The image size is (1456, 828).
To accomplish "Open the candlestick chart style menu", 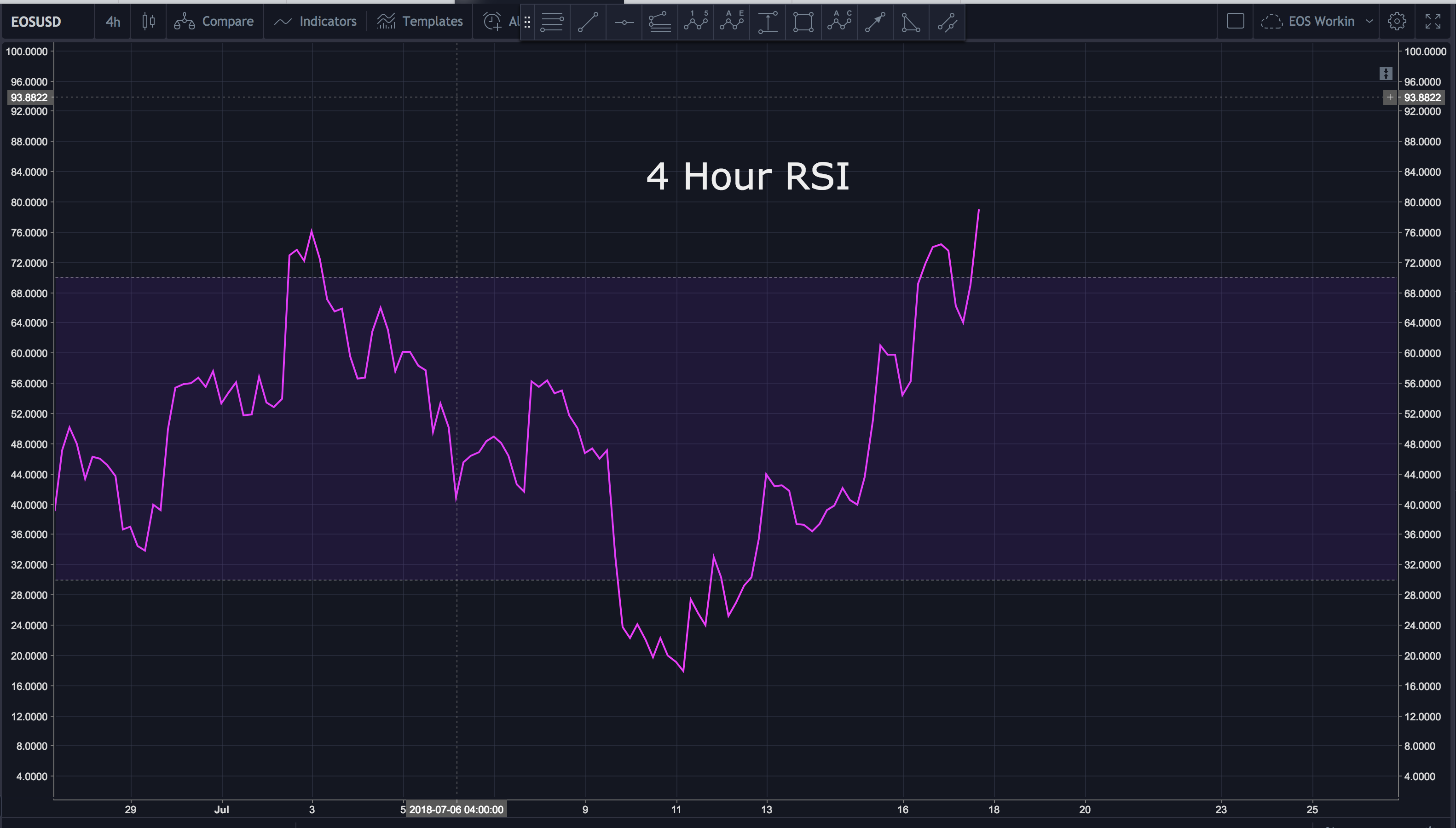I will [149, 22].
